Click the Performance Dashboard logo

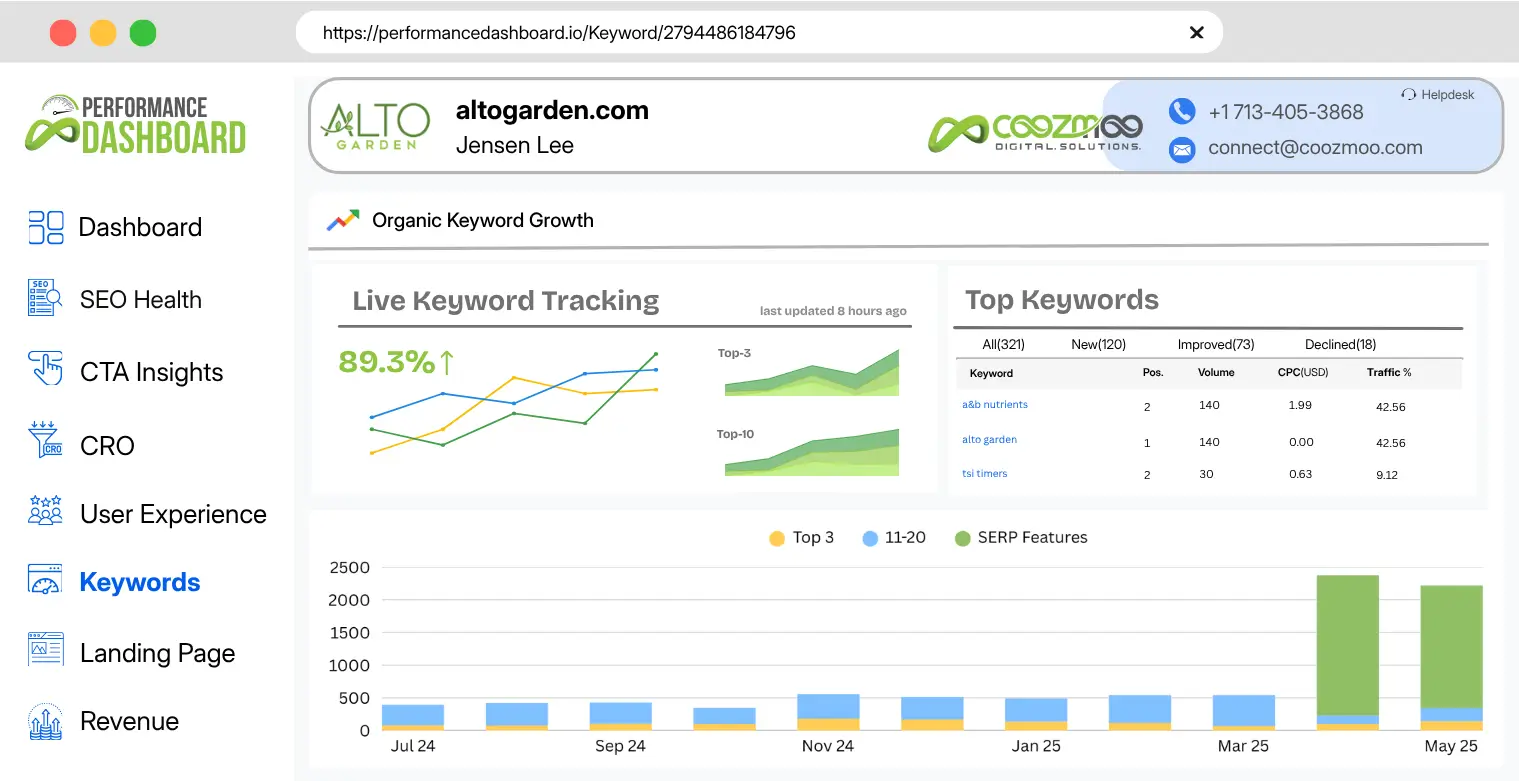point(135,123)
